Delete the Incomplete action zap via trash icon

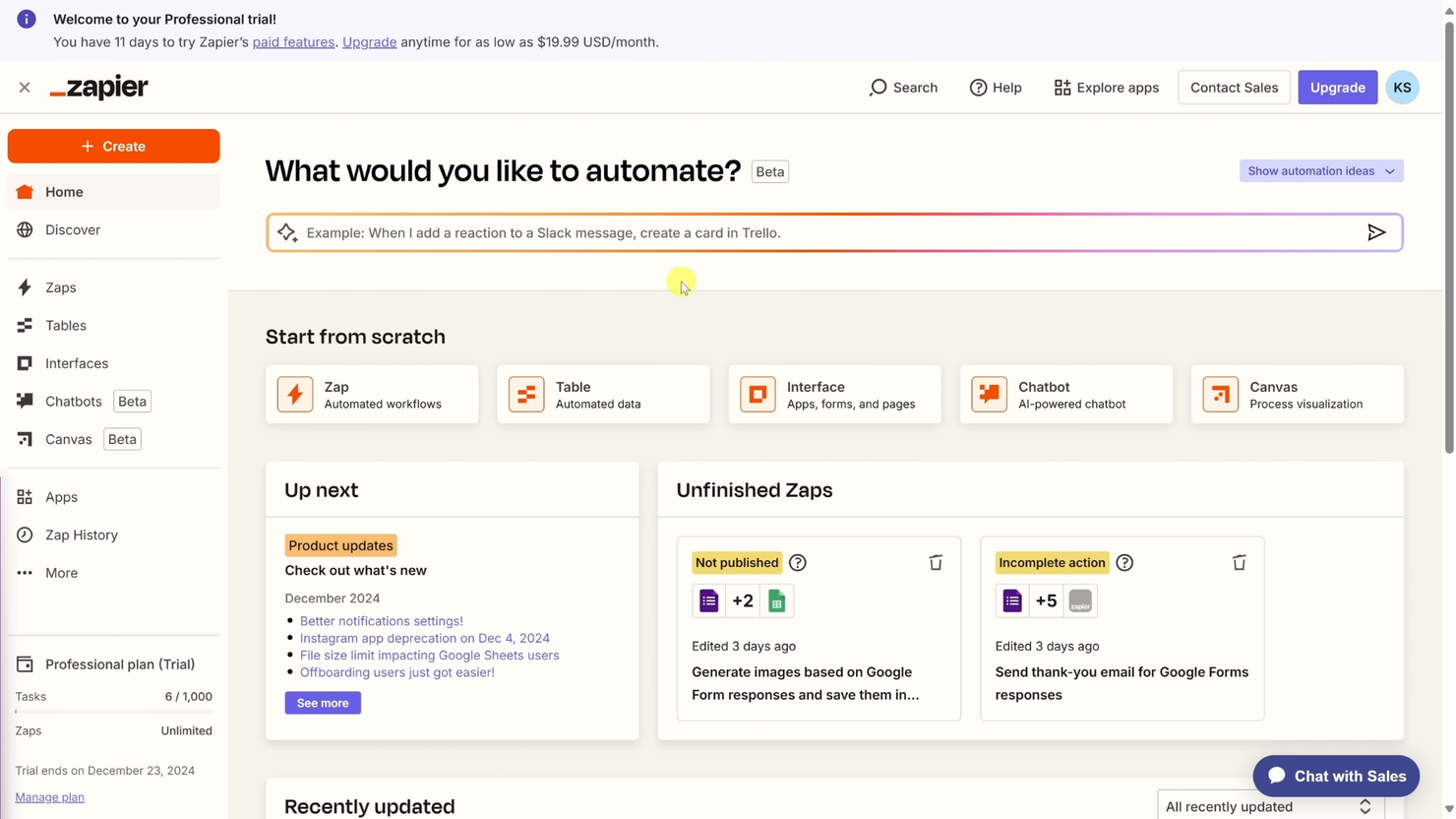coord(1239,563)
